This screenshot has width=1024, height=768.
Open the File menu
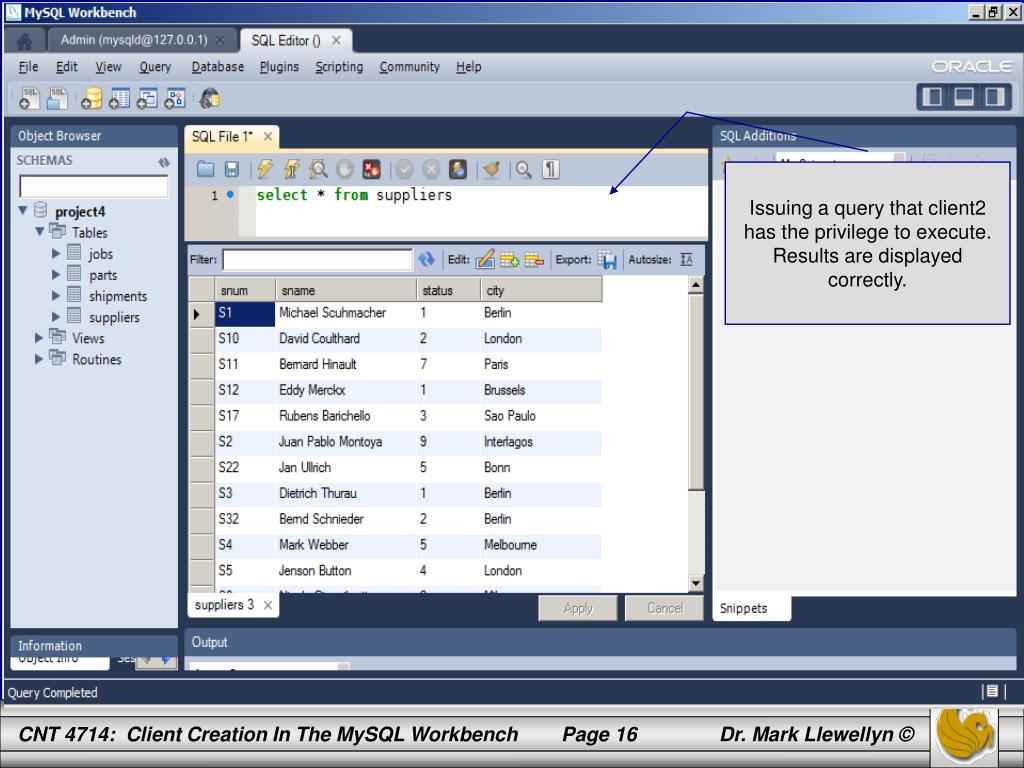point(28,67)
